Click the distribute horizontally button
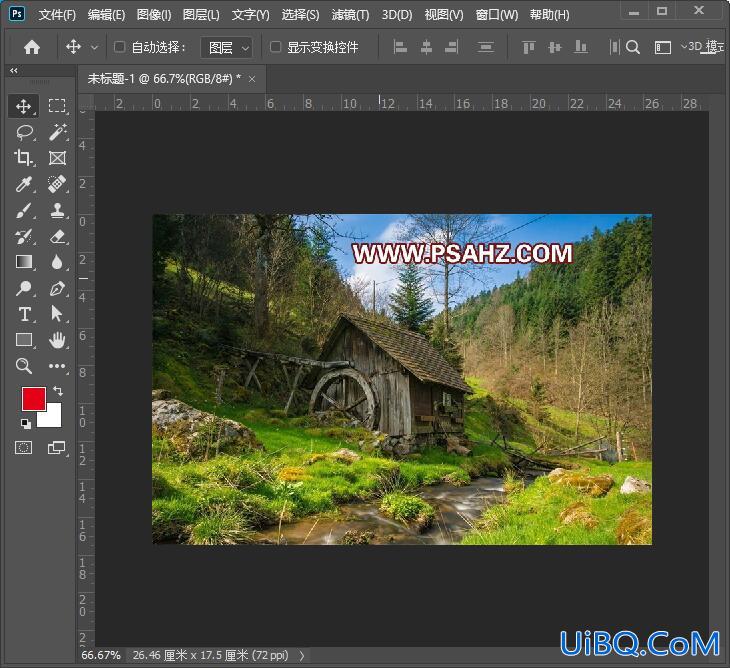The width and height of the screenshot is (730, 668). tap(615, 47)
